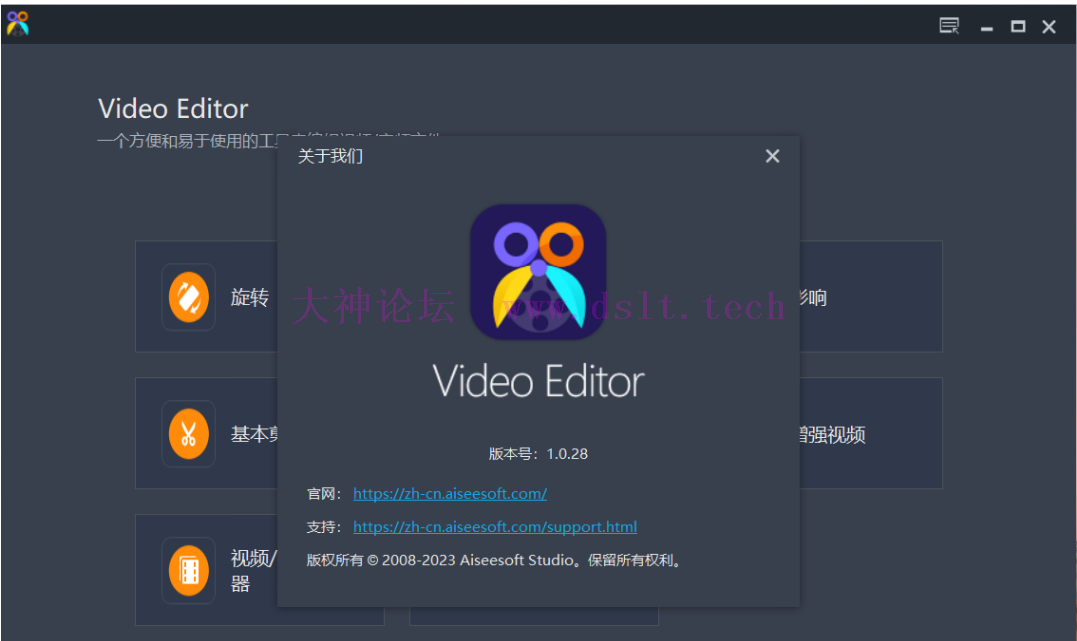Viewport: 1077px width, 641px height.
Task: Click the Video Editor name in about dialog
Action: [x=538, y=381]
